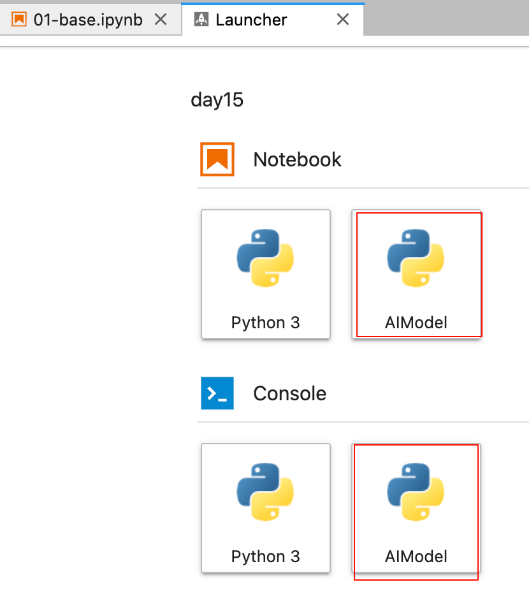Viewport: 530px width, 598px height.
Task: Click the orange Notebook section icon
Action: (217, 159)
